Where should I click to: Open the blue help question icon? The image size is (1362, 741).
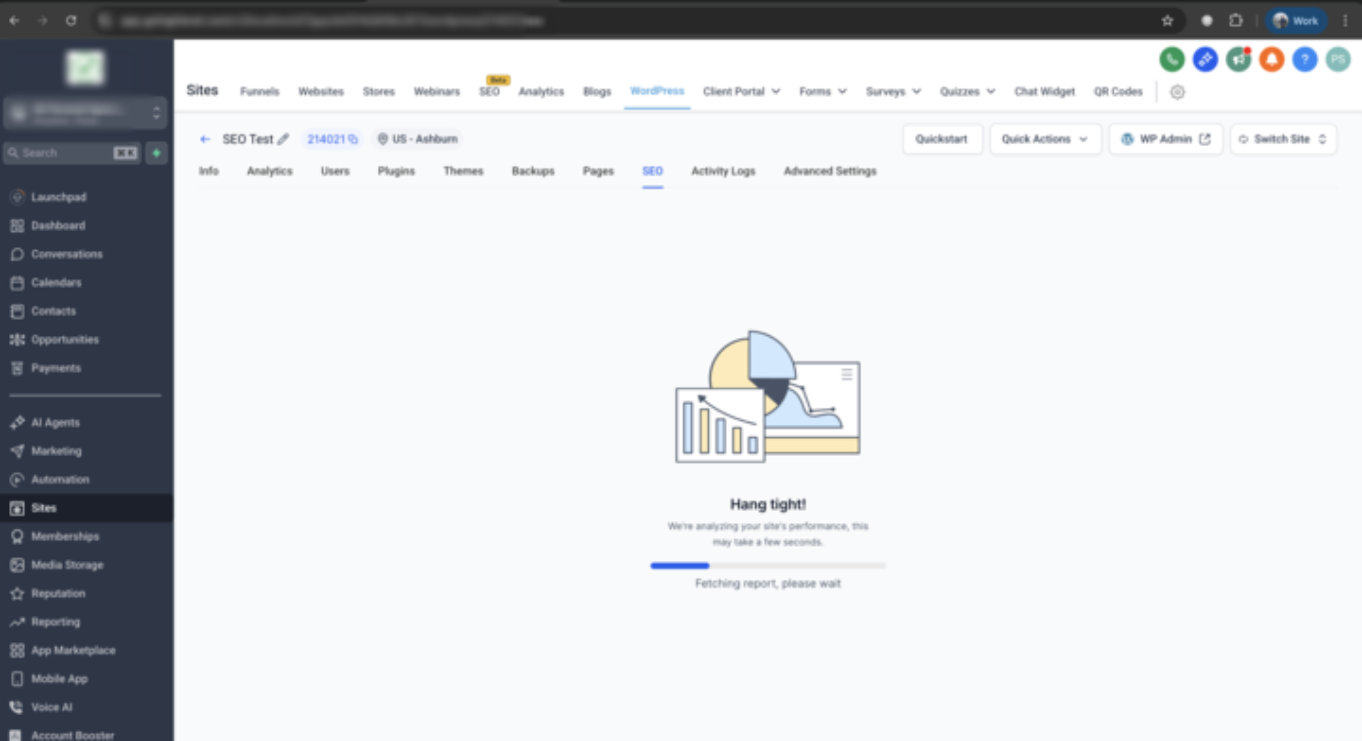pos(1304,60)
